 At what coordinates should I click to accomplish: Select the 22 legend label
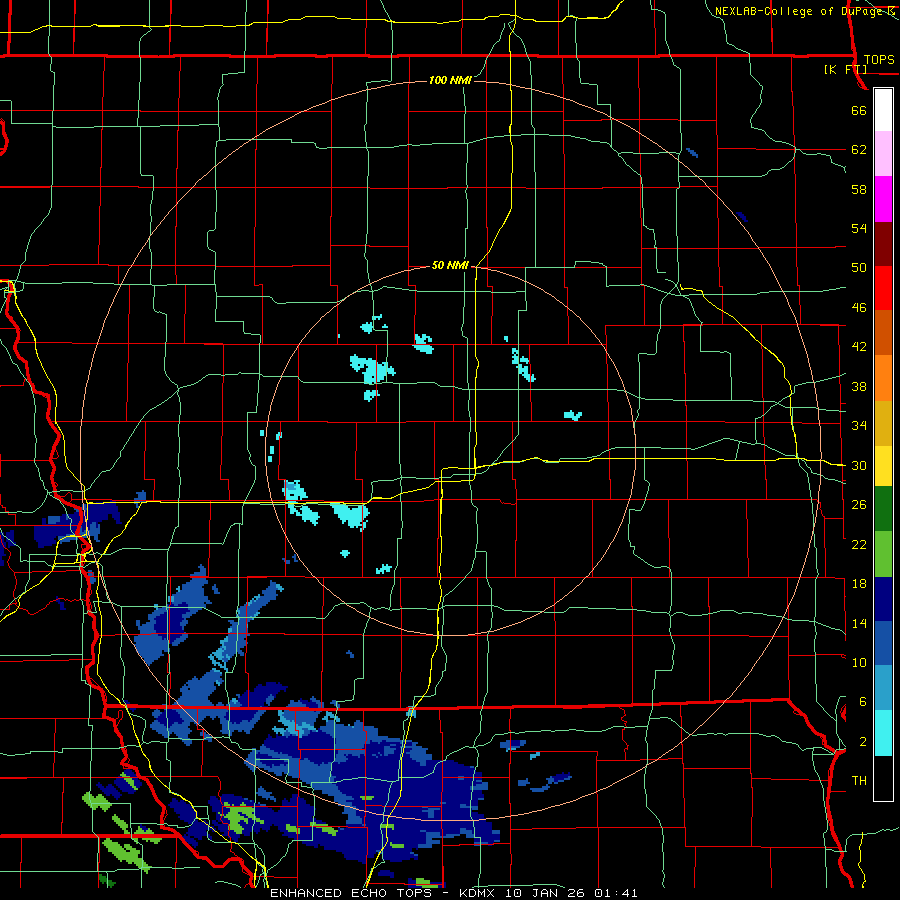[x=859, y=545]
